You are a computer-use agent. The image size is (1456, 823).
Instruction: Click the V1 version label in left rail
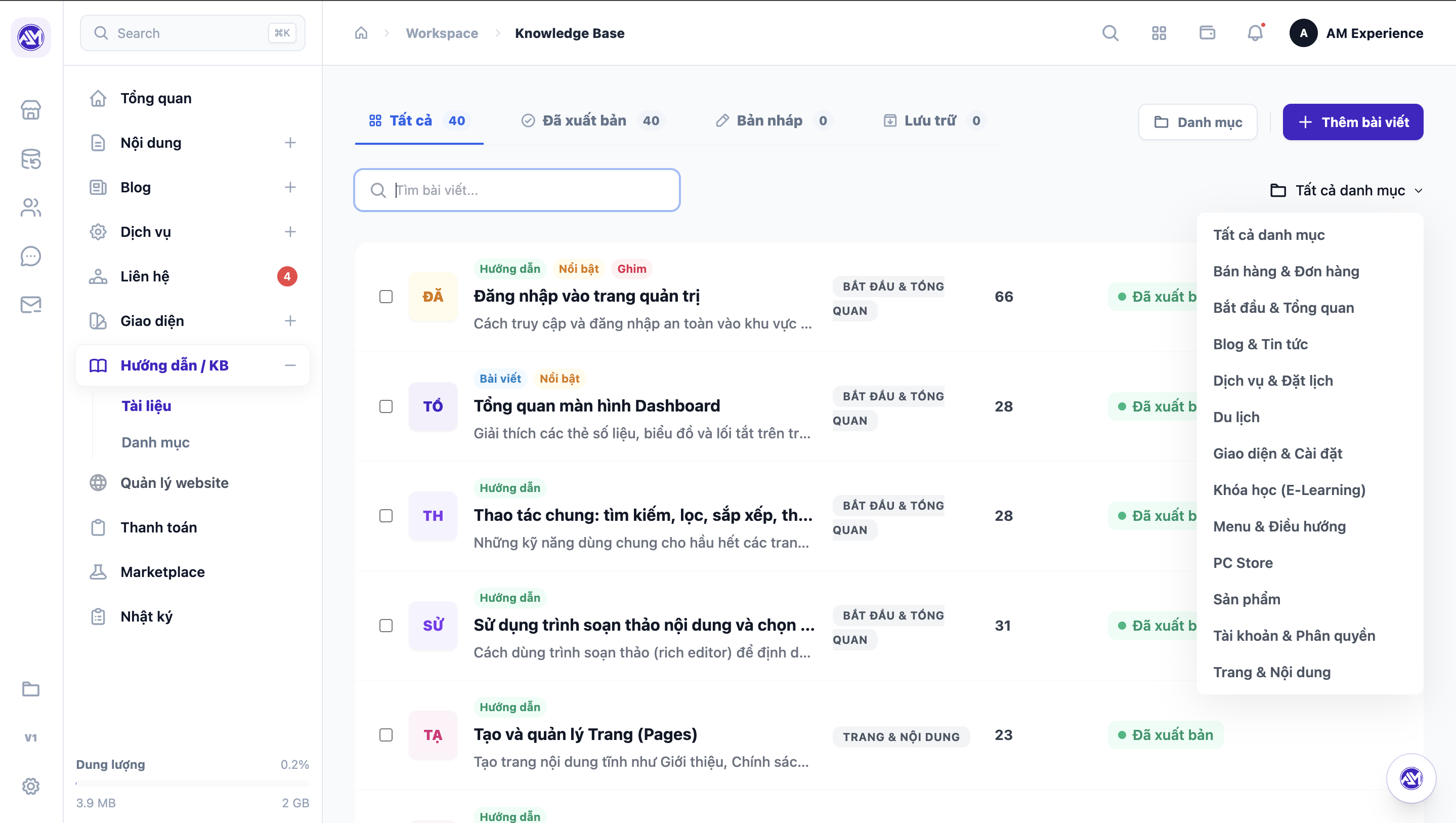(x=31, y=737)
